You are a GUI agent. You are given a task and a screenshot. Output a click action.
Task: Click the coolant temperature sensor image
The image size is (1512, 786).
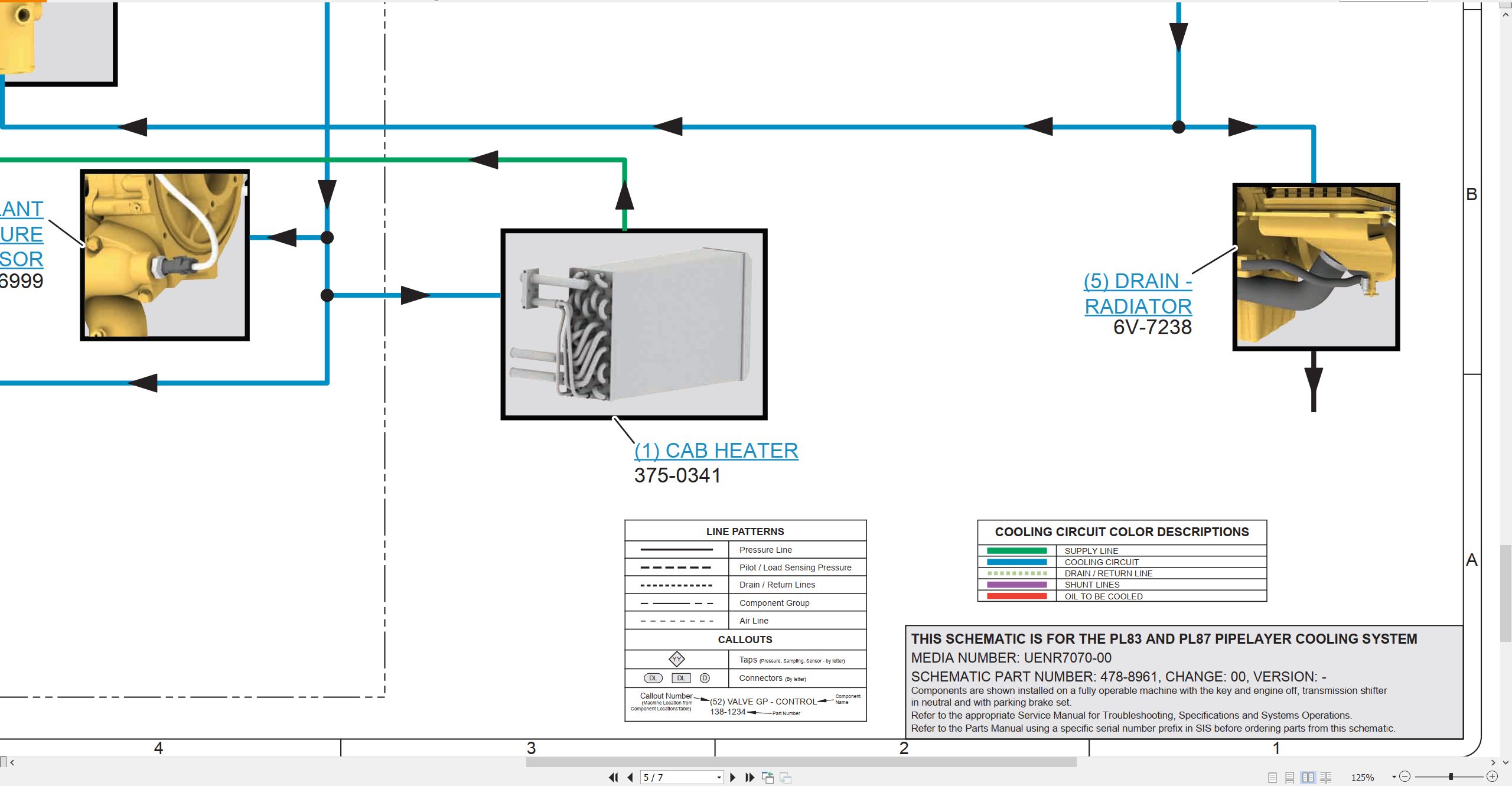click(165, 255)
